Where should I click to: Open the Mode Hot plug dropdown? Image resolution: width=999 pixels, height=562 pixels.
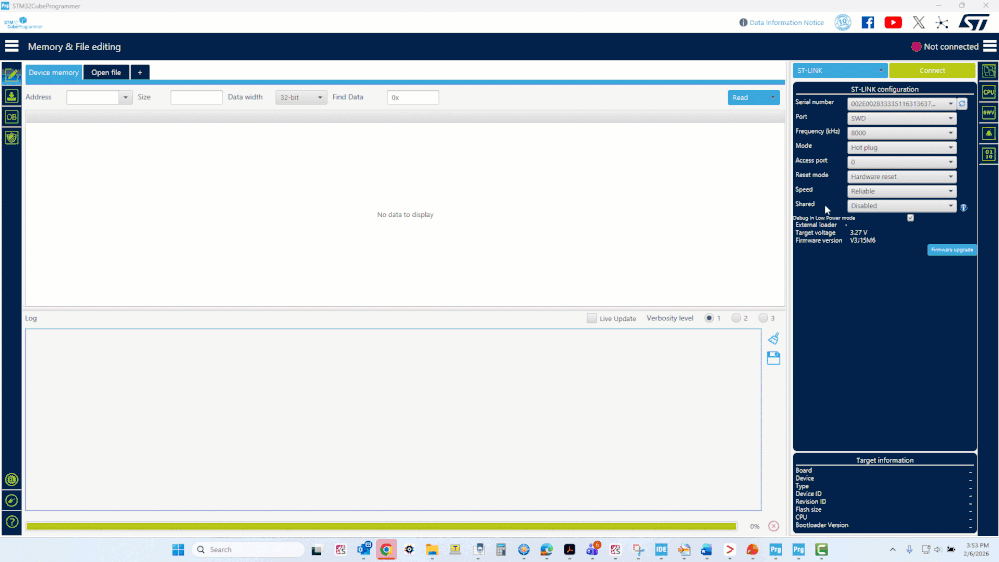pyautogui.click(x=902, y=148)
